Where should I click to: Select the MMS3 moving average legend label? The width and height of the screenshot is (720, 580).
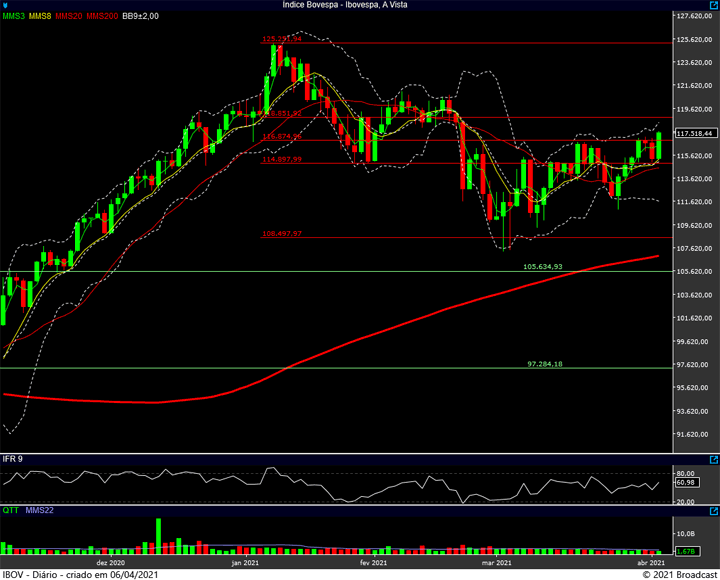(13, 17)
